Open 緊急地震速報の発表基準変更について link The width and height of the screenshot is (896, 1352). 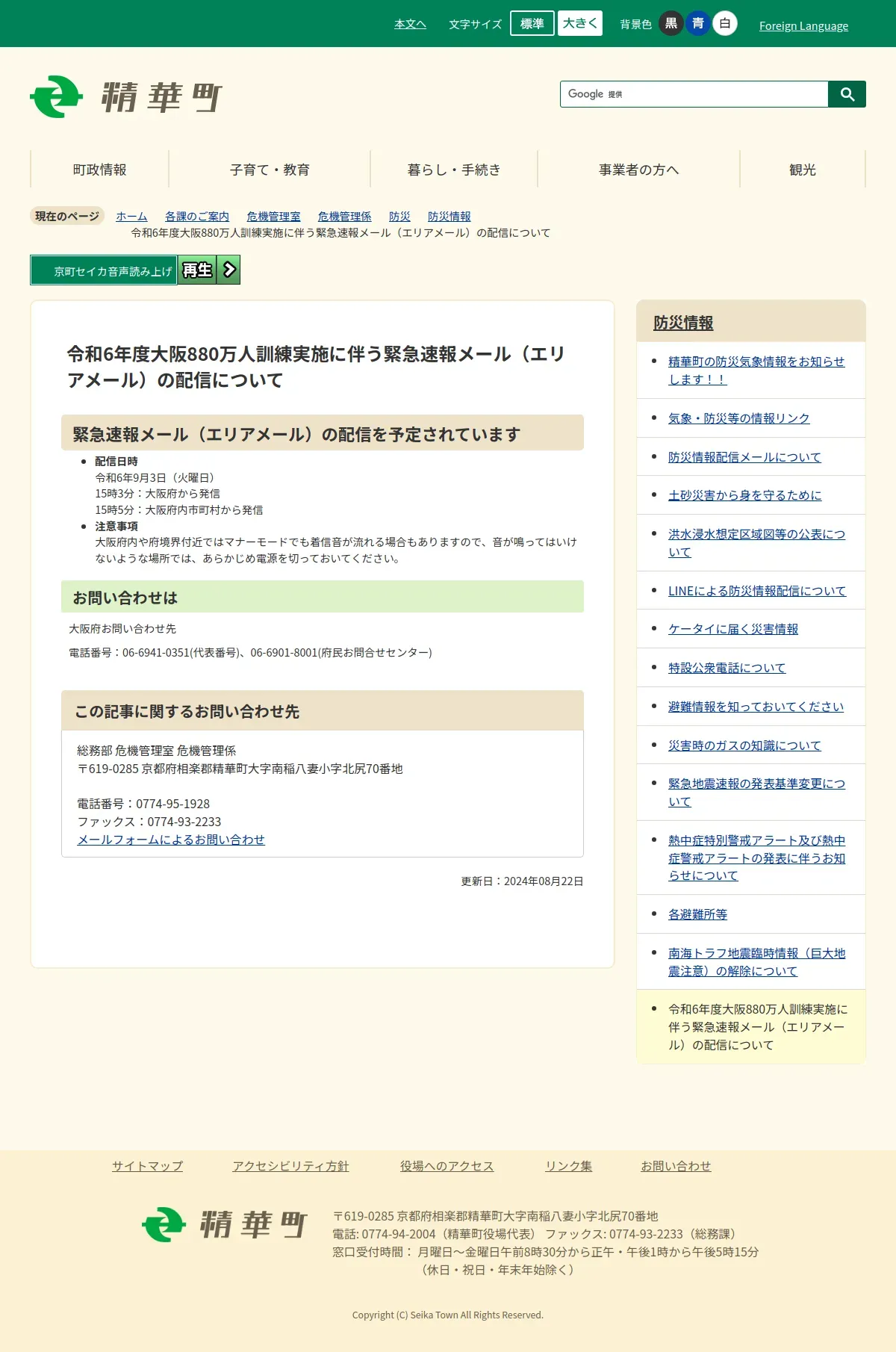pyautogui.click(x=756, y=793)
